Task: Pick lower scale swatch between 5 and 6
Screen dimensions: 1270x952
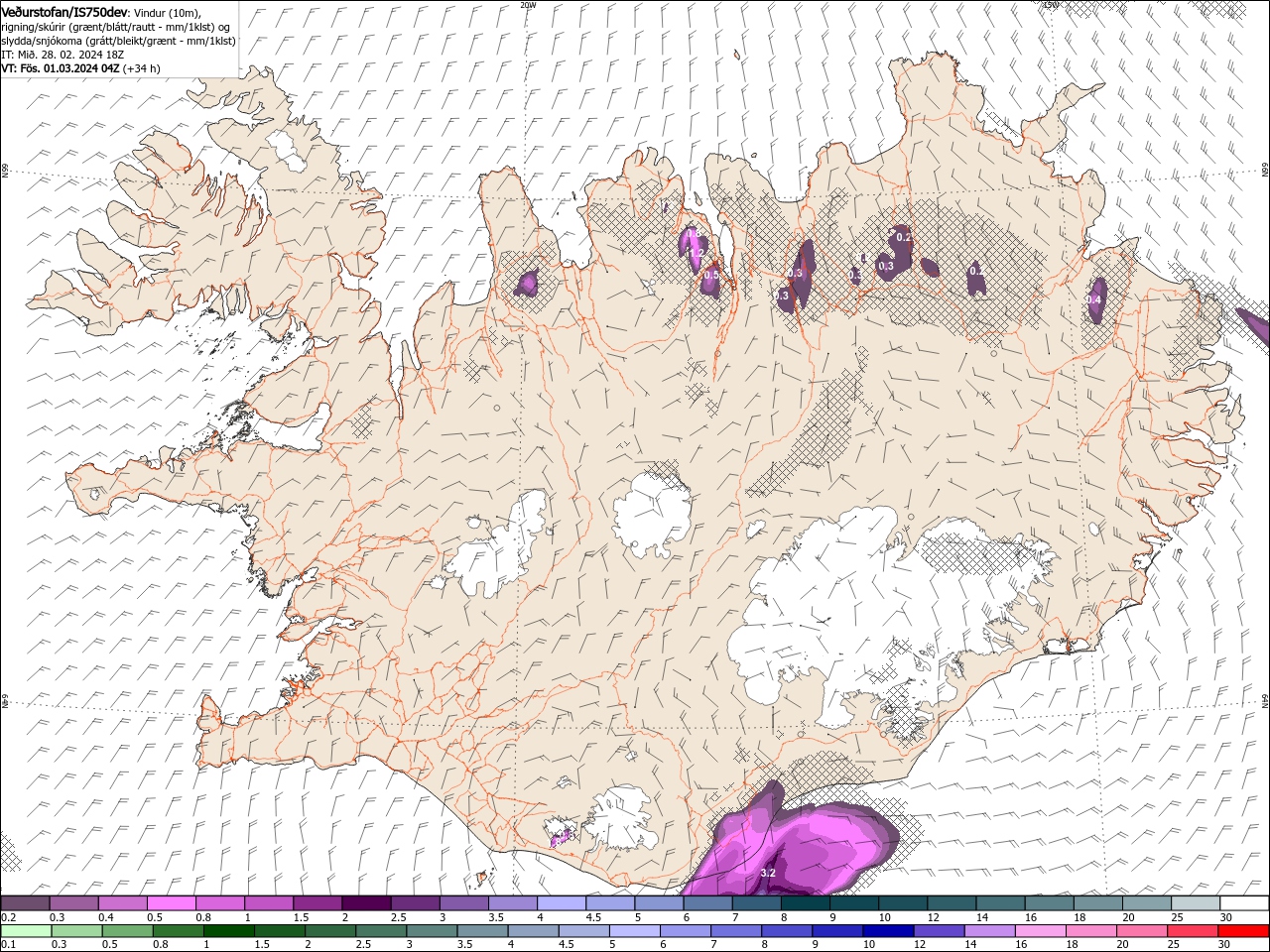Action: pos(635,931)
